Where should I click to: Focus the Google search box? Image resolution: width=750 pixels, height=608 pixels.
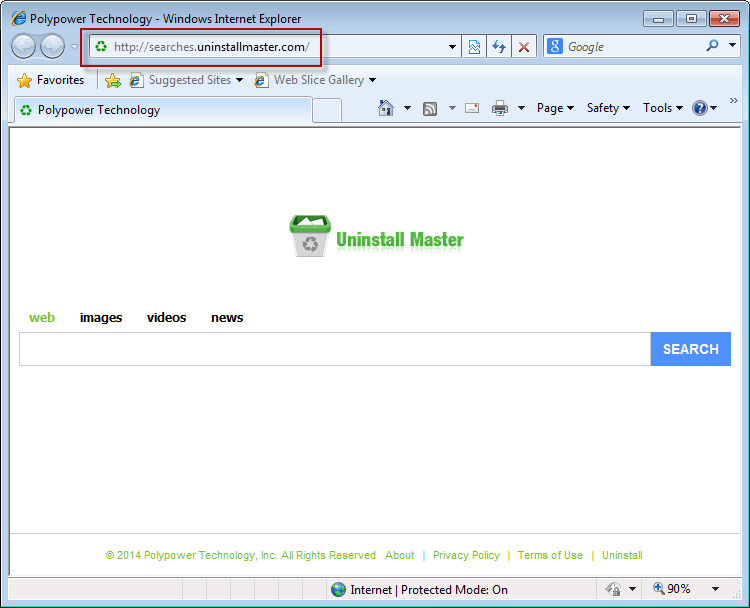(x=631, y=47)
